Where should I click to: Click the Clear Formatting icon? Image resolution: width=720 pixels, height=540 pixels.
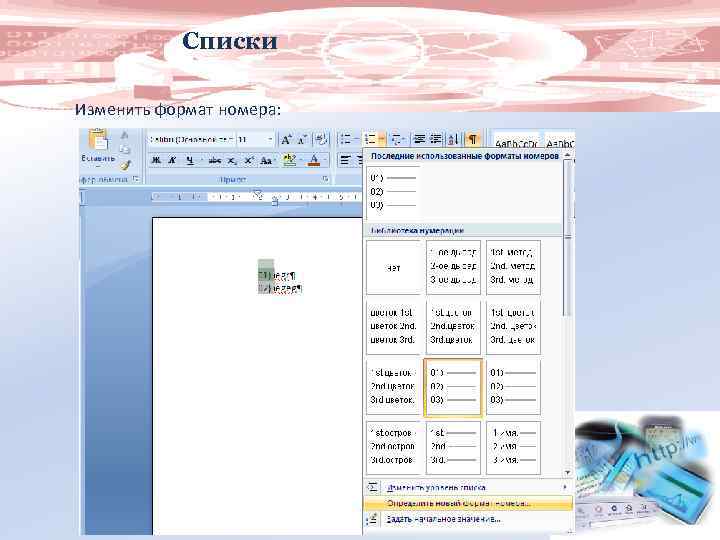[321, 139]
